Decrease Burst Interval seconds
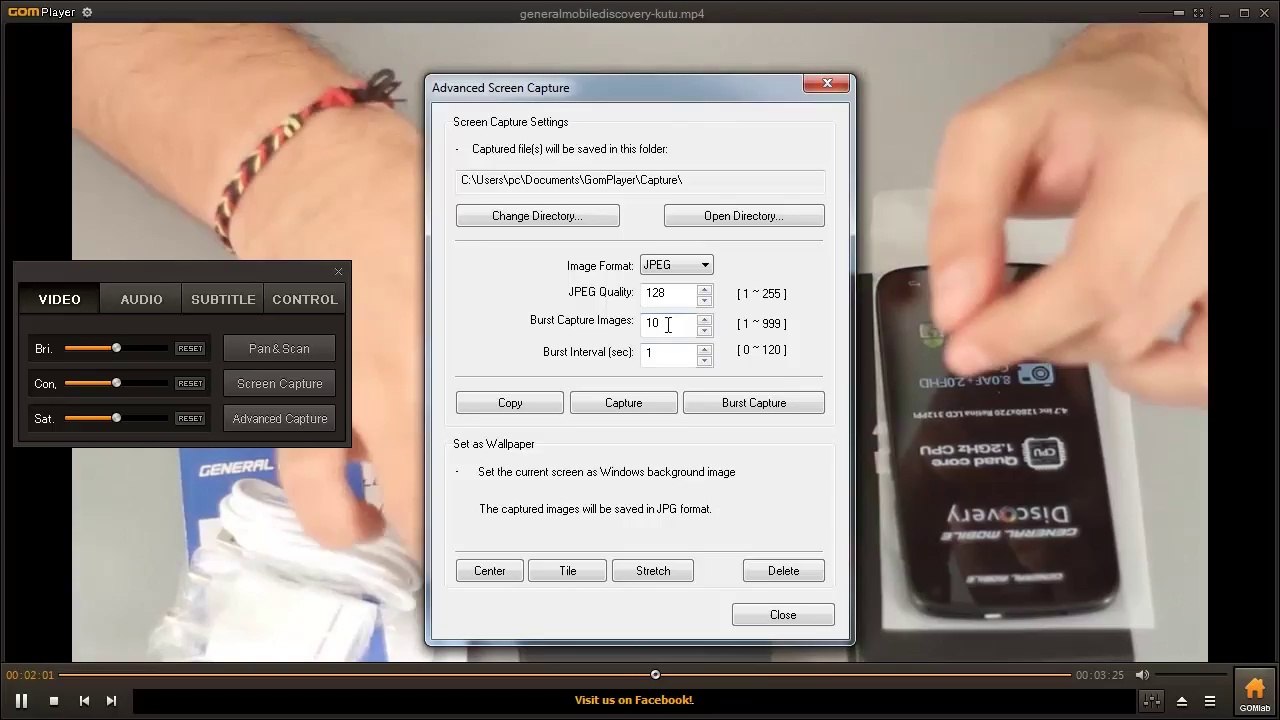The height and width of the screenshot is (720, 1280). click(705, 360)
